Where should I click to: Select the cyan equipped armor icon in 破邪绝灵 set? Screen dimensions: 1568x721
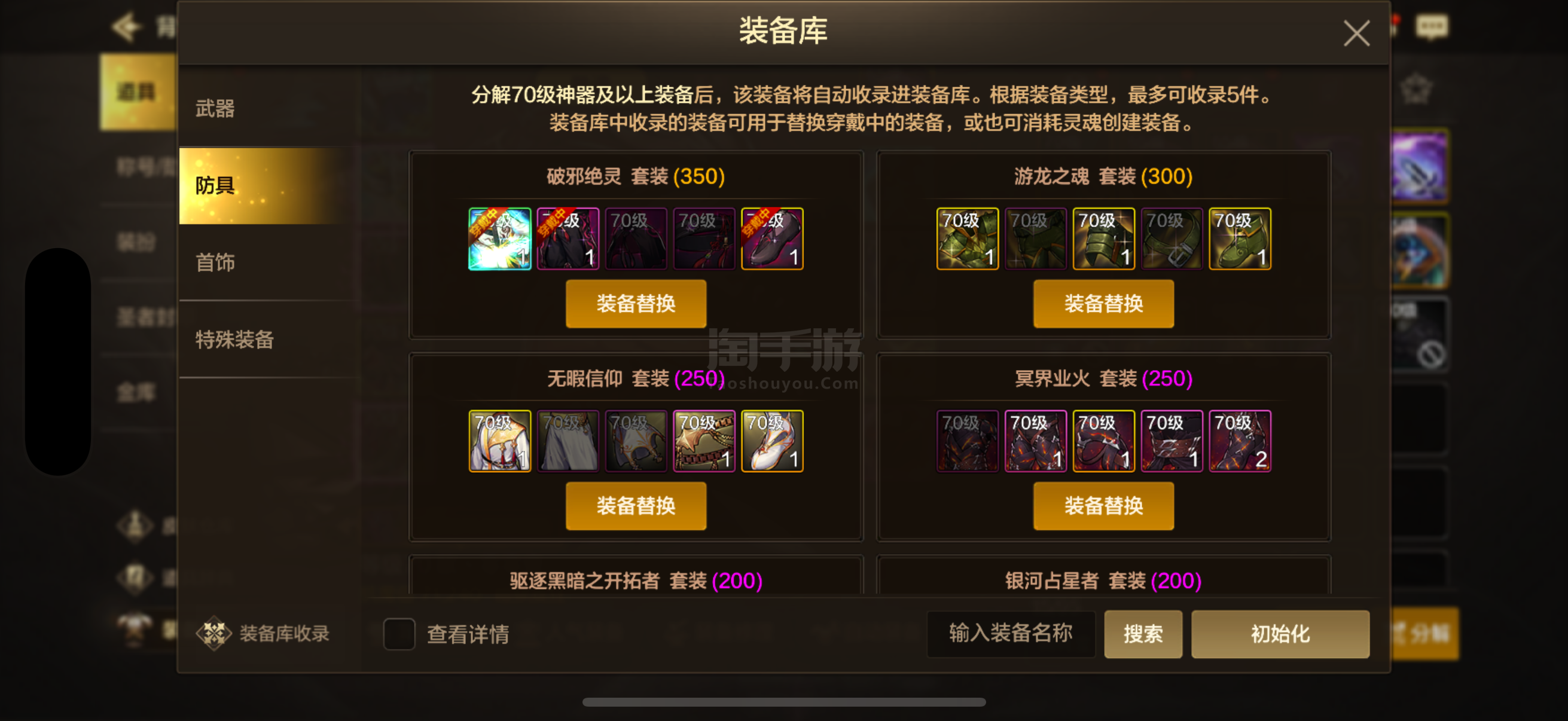pyautogui.click(x=499, y=239)
